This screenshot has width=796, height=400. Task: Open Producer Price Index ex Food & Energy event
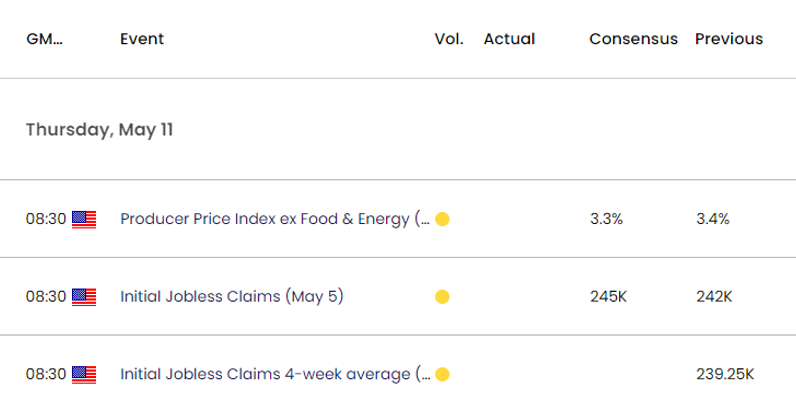[x=275, y=219]
